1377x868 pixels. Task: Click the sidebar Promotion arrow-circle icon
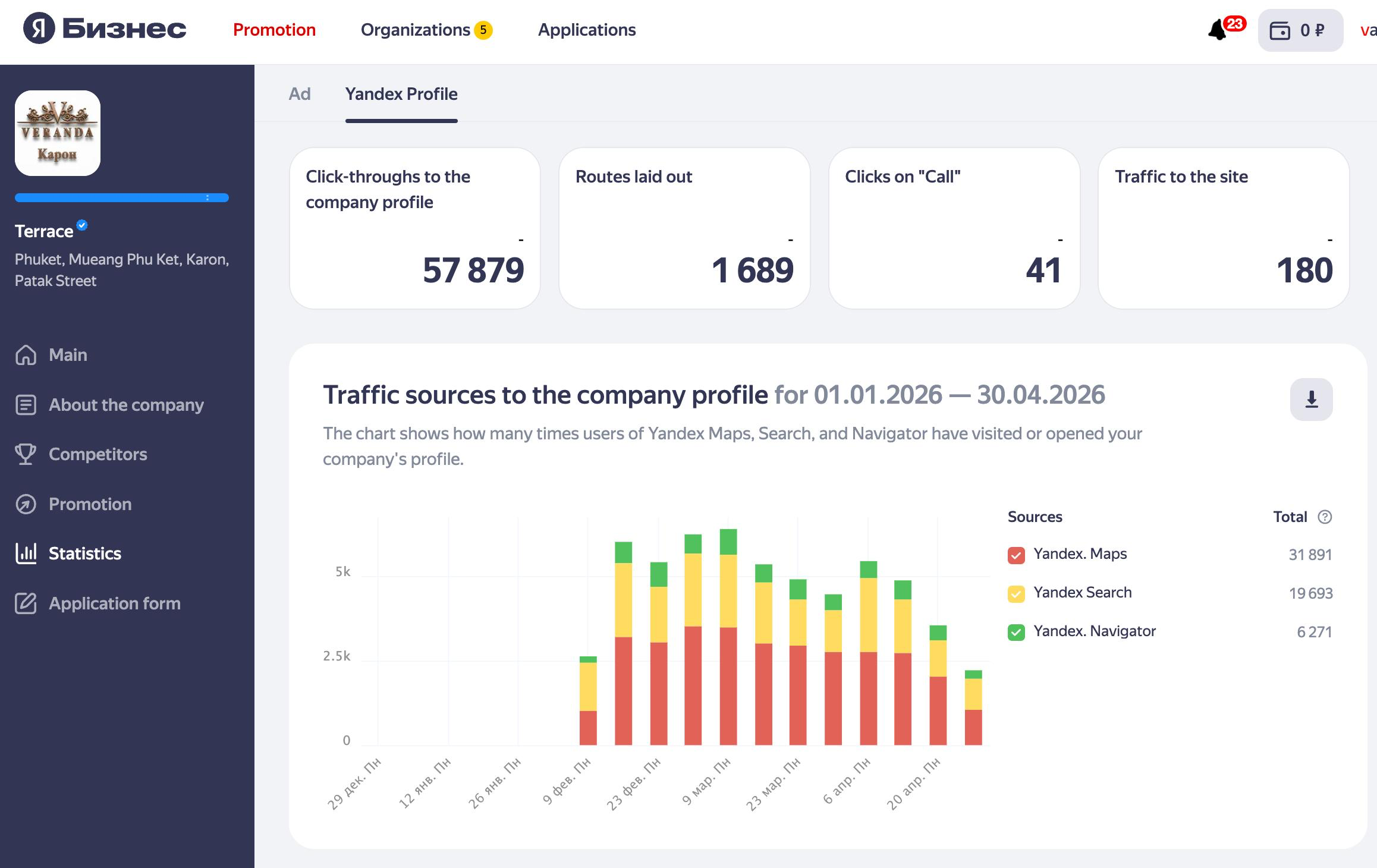pyautogui.click(x=26, y=504)
